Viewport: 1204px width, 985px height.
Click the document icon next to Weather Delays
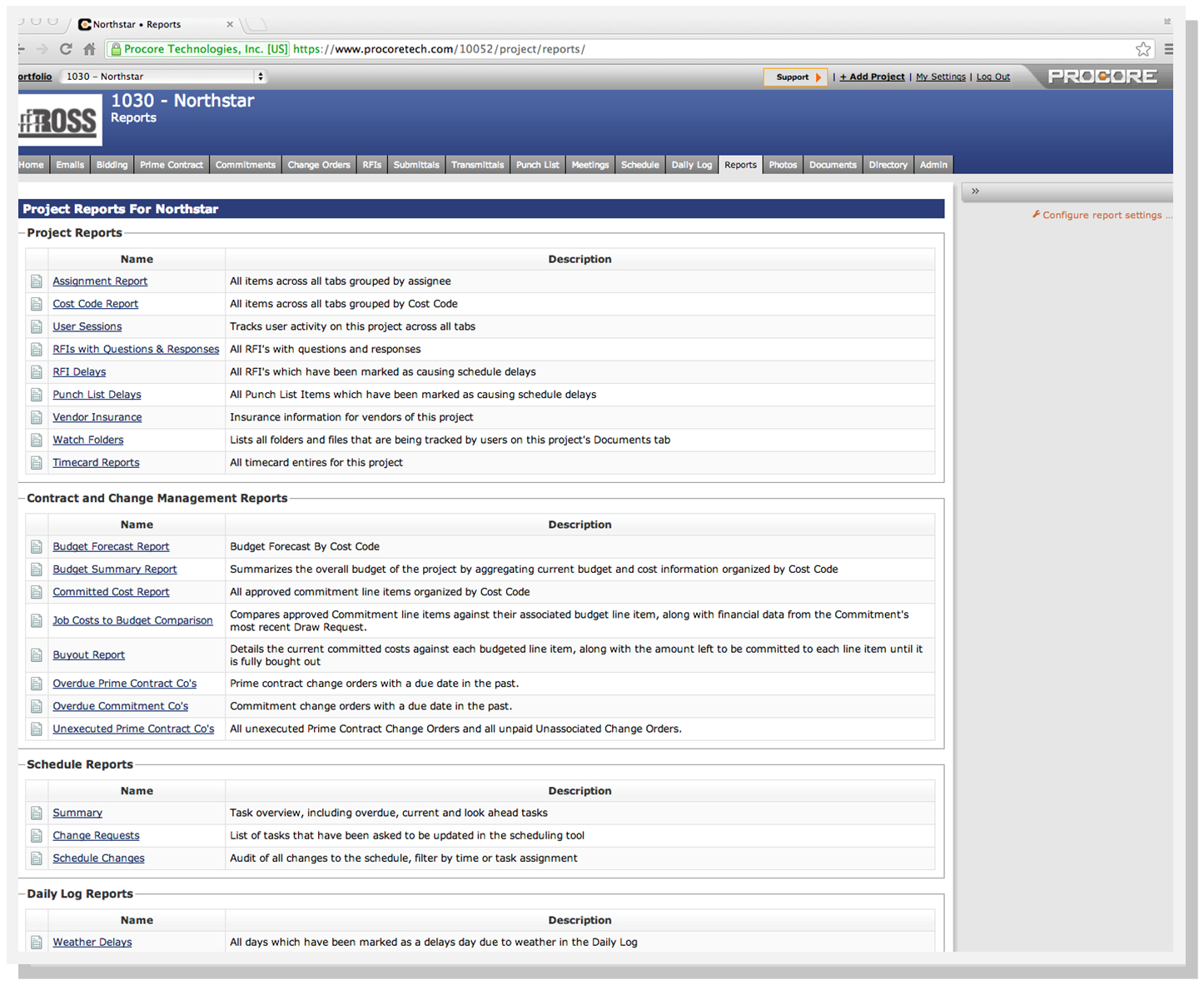(37, 943)
